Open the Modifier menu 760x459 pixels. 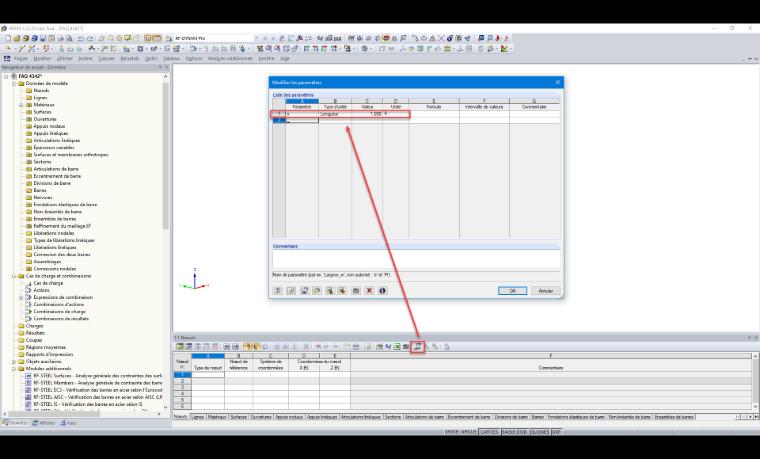[x=42, y=59]
